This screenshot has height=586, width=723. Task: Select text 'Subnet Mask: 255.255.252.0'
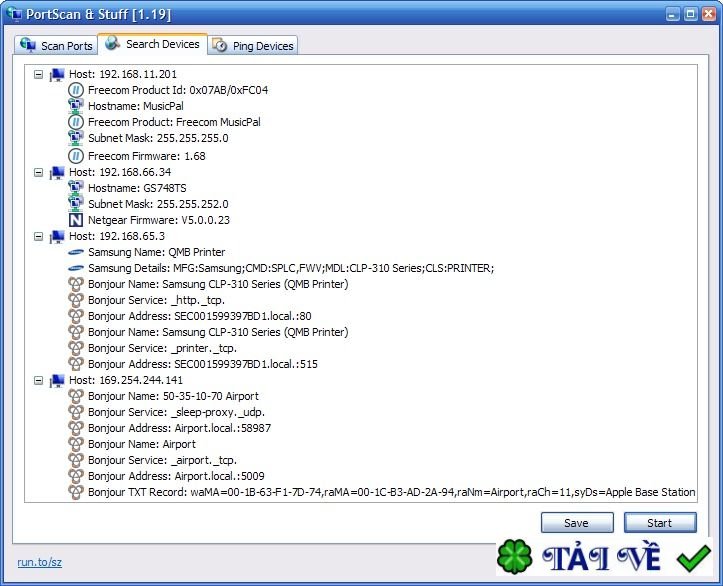pos(158,204)
